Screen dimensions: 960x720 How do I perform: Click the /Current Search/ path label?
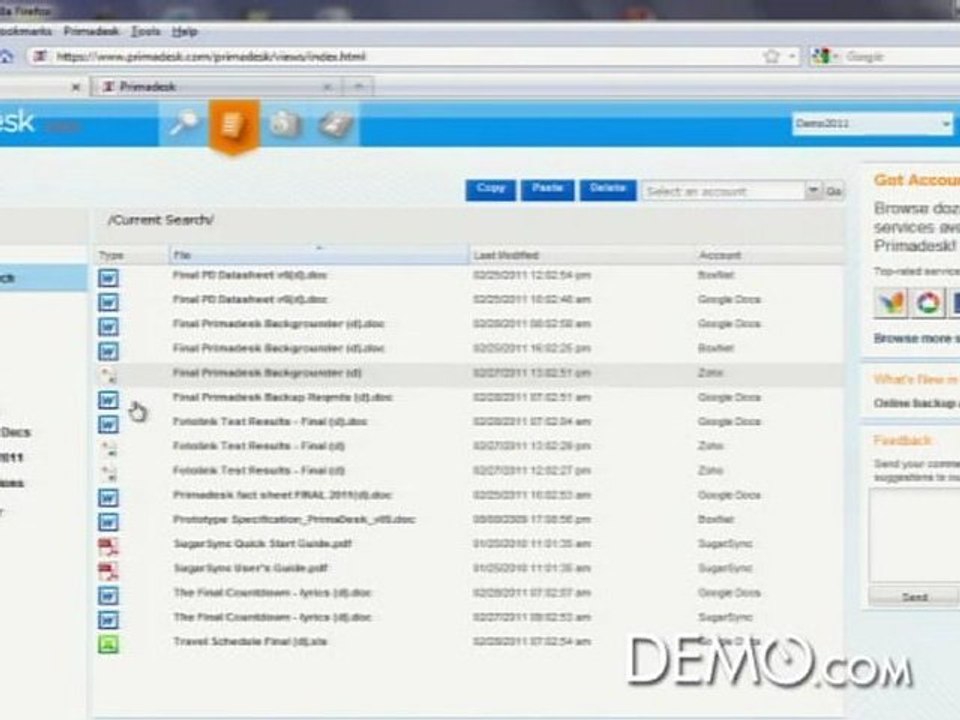tap(160, 220)
